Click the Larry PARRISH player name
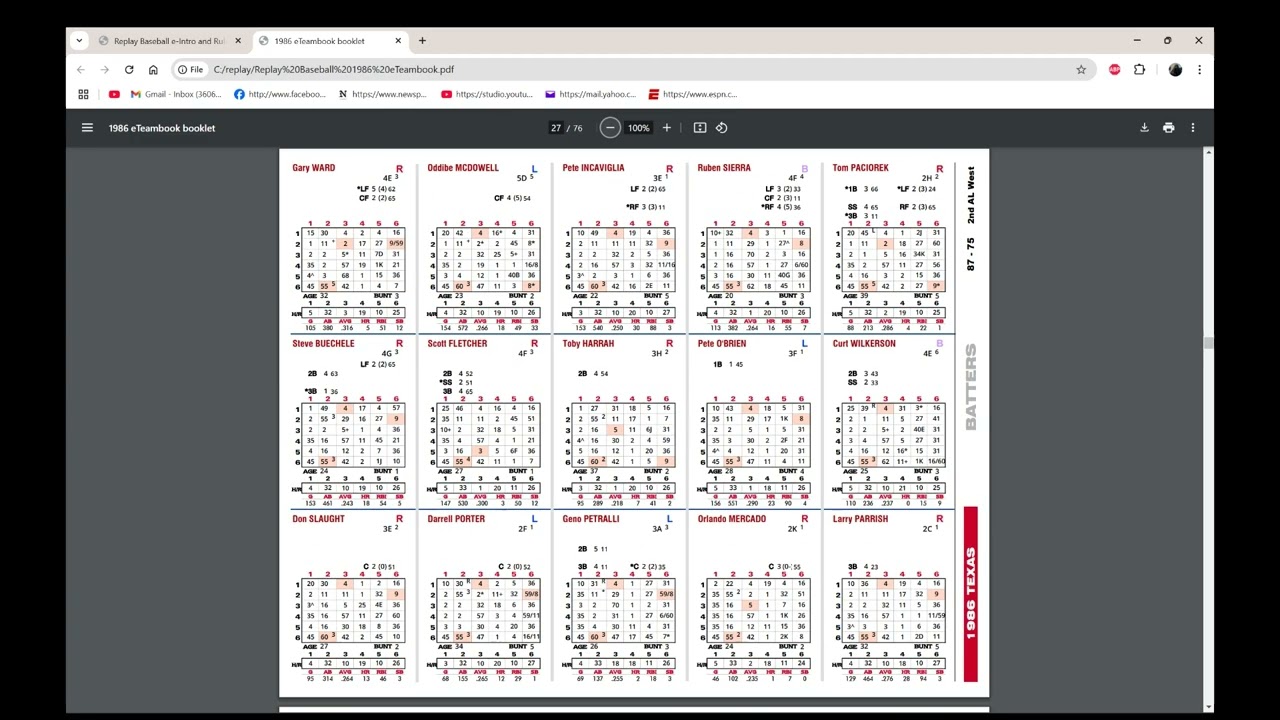Screen dimensions: 1280x720 pos(860,519)
